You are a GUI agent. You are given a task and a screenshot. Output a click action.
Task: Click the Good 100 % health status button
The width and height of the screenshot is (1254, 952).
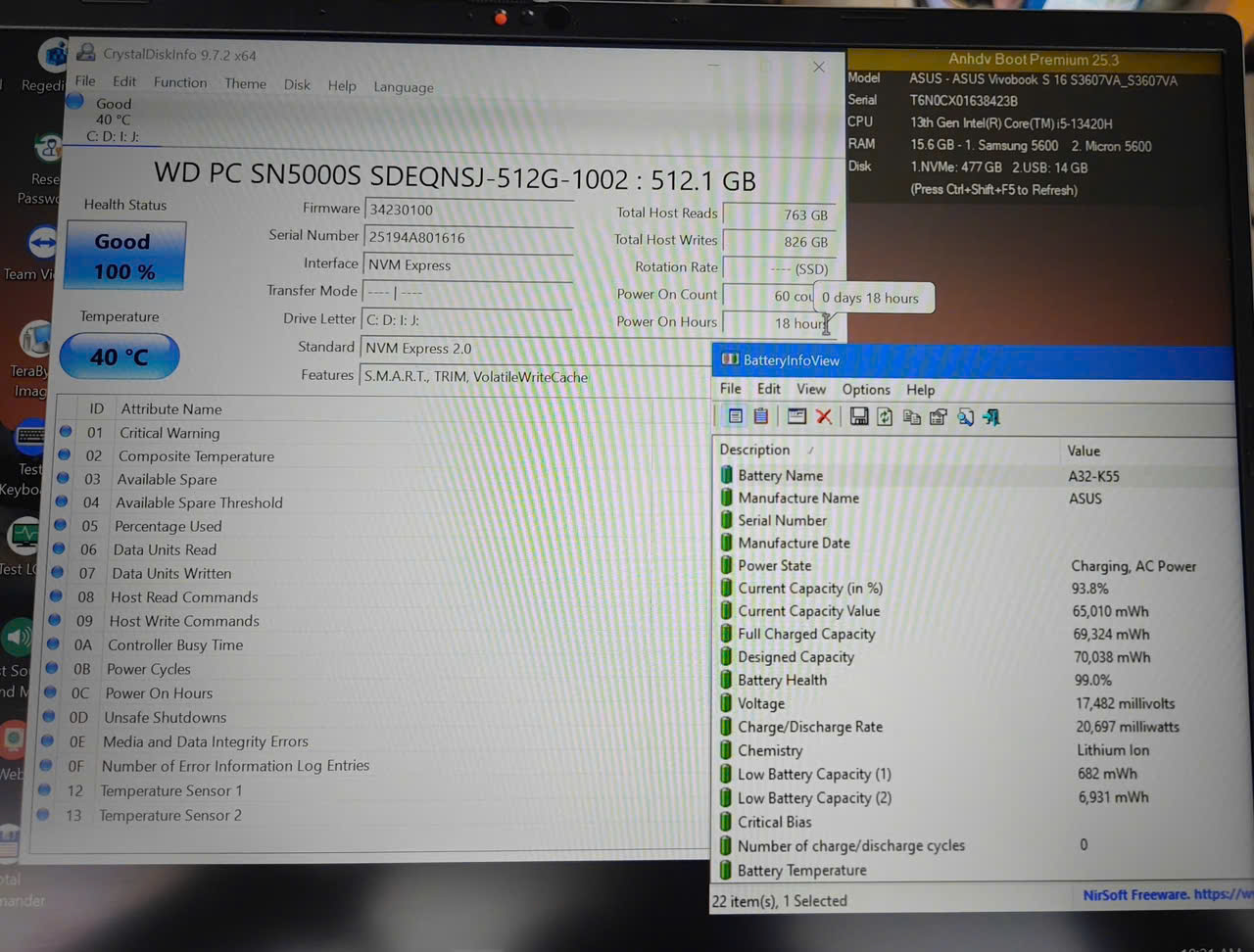click(124, 256)
